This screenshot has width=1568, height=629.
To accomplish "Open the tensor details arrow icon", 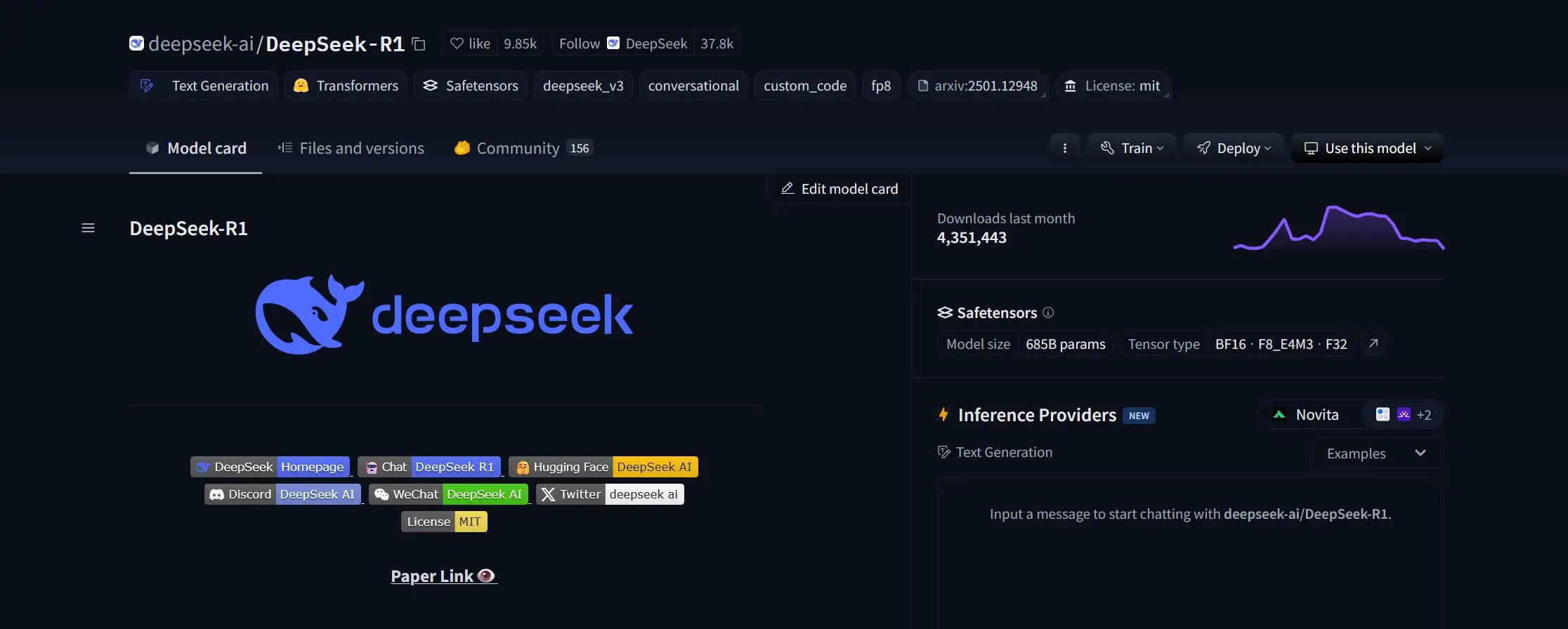I will [1373, 343].
